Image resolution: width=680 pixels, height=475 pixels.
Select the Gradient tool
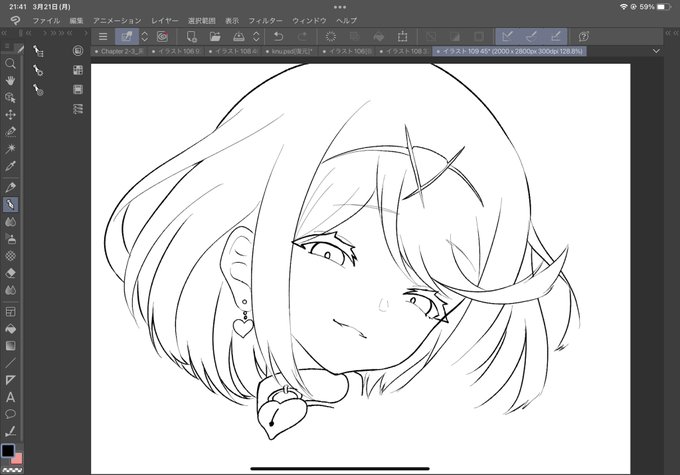click(10, 346)
